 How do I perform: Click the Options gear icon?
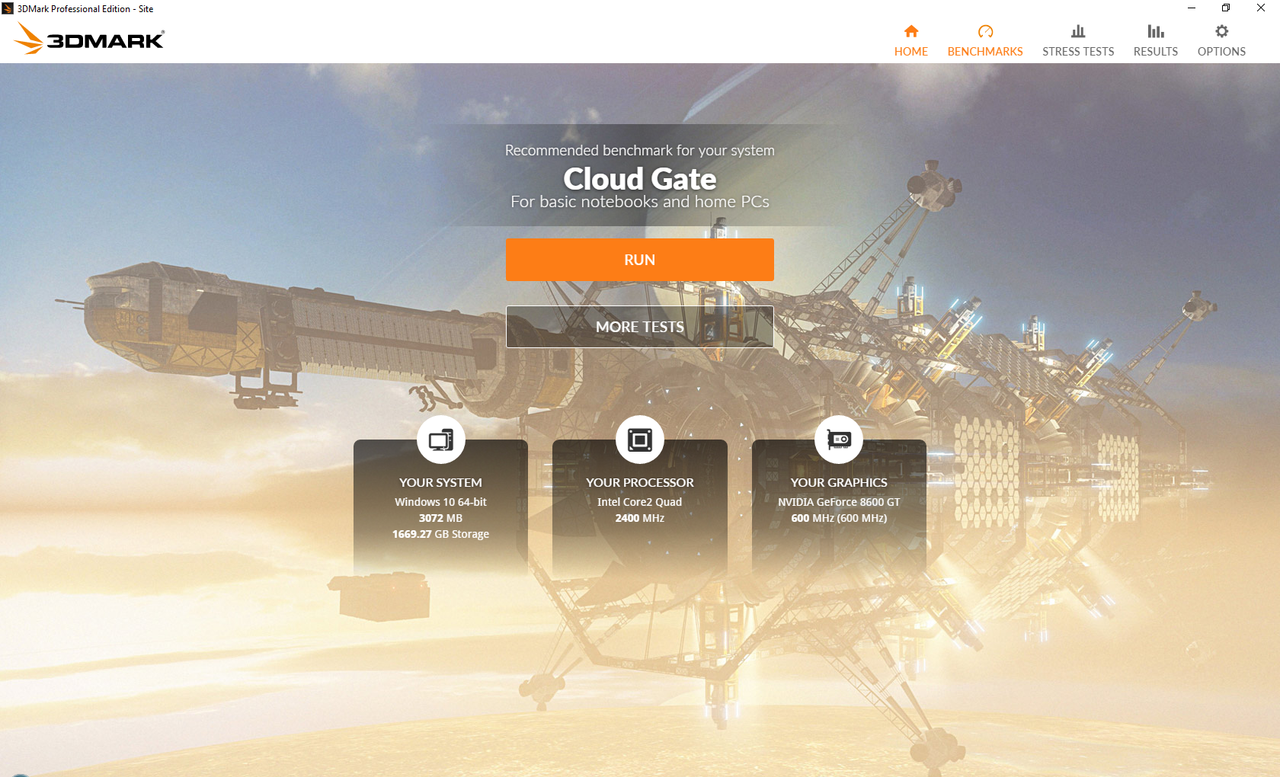tap(1222, 31)
